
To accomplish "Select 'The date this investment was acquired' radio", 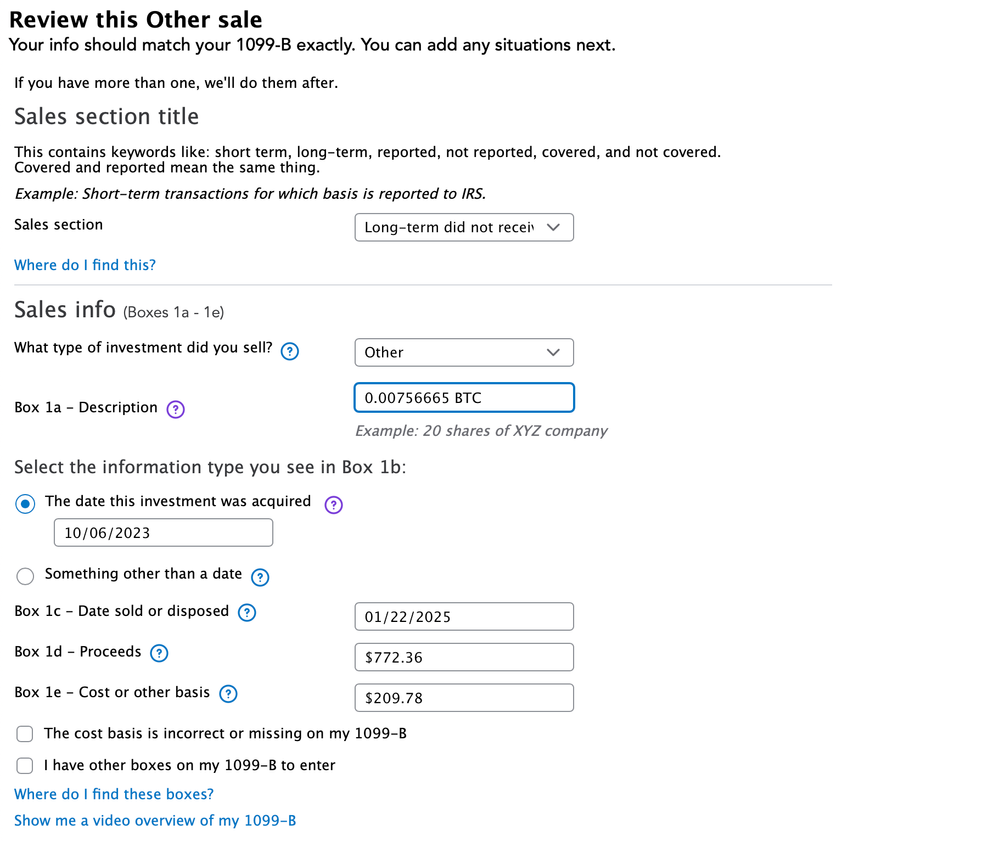I will pos(26,504).
